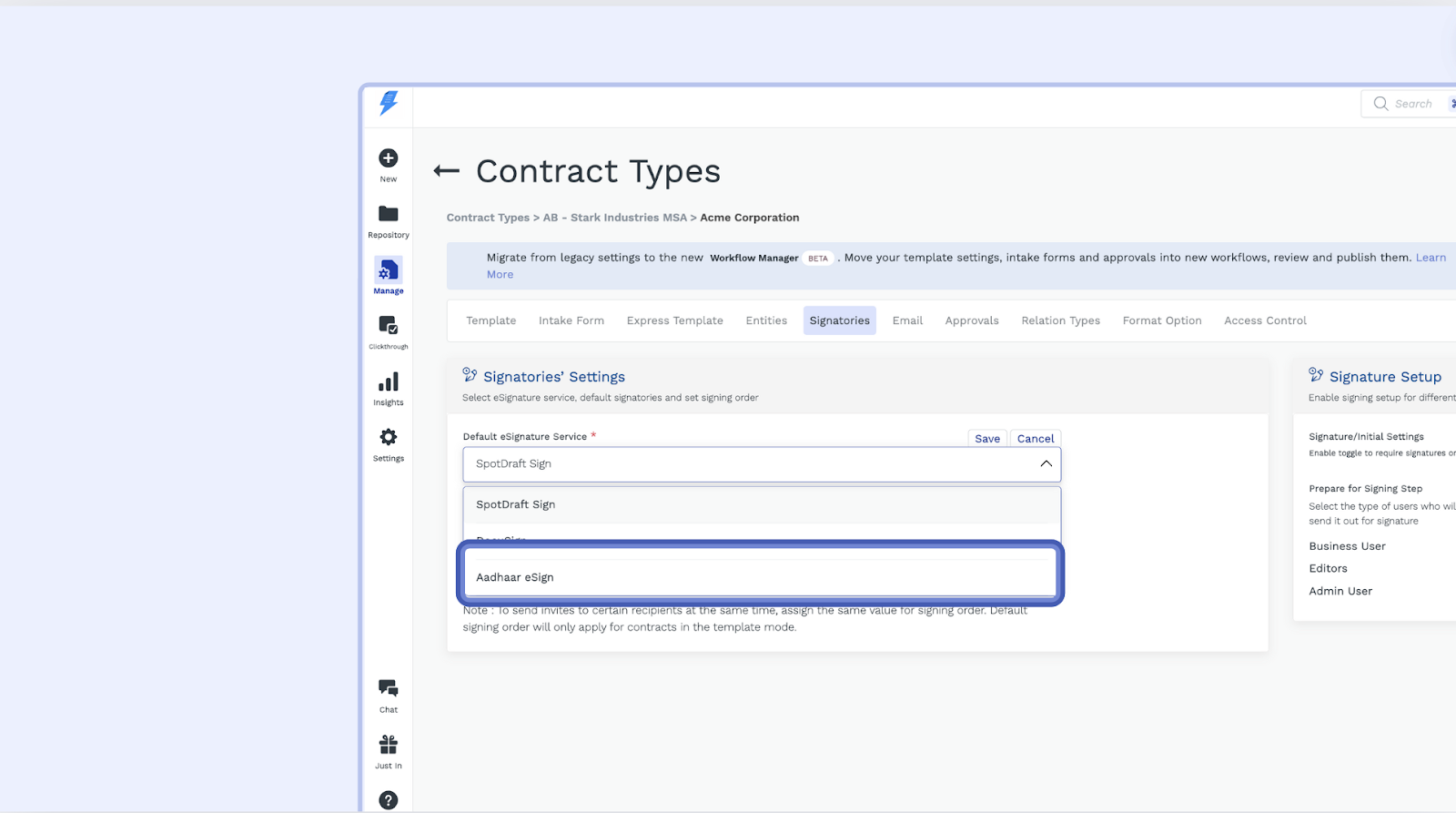Click Contract Types breadcrumb link

488,218
